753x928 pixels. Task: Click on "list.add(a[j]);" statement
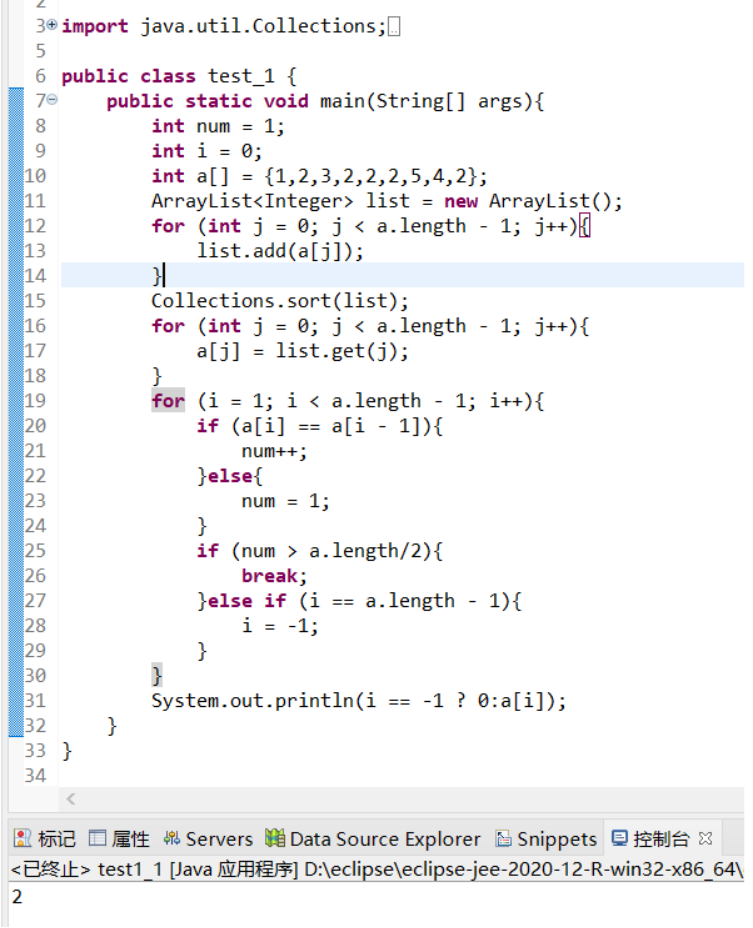point(280,251)
